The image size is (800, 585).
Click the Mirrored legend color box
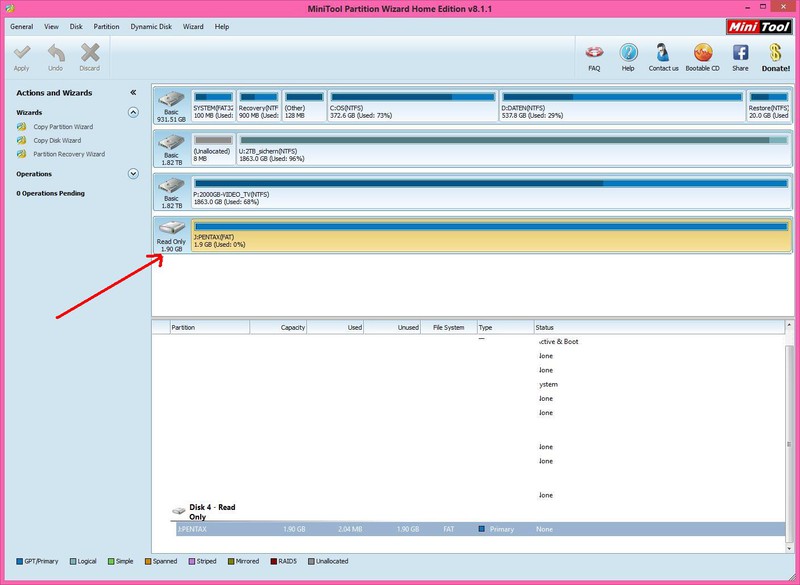point(231,561)
